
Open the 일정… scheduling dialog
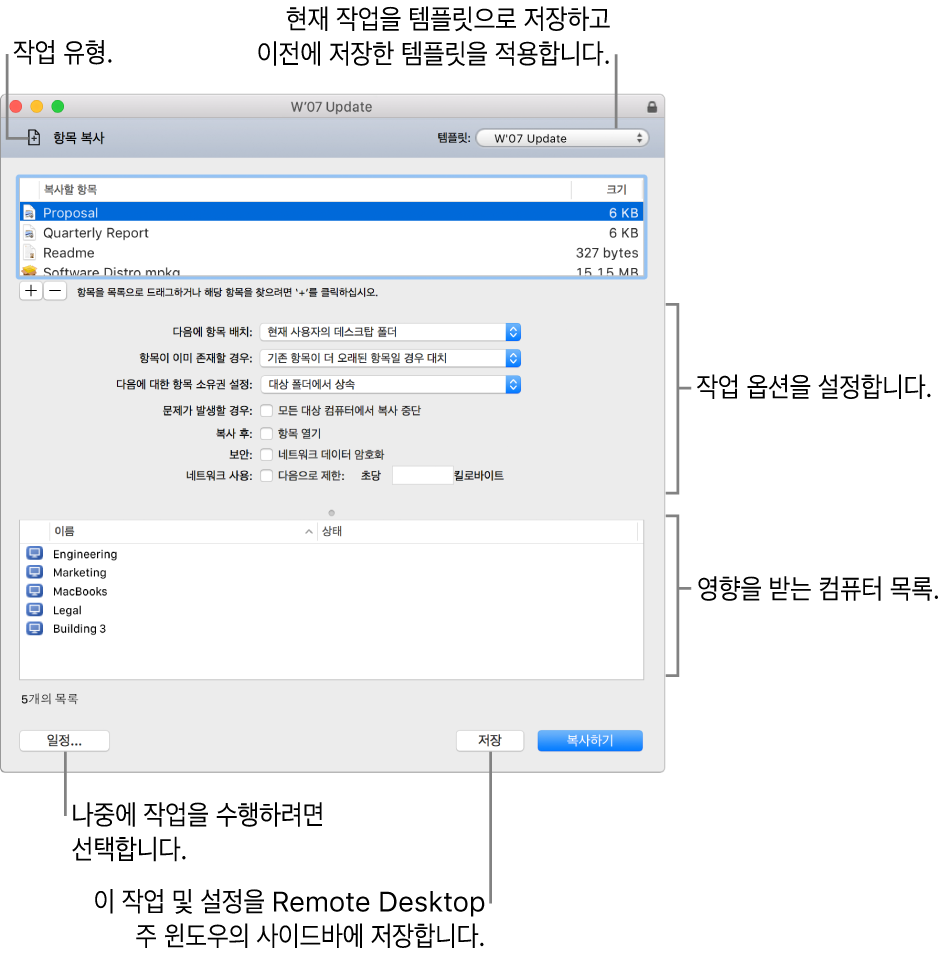(x=64, y=740)
